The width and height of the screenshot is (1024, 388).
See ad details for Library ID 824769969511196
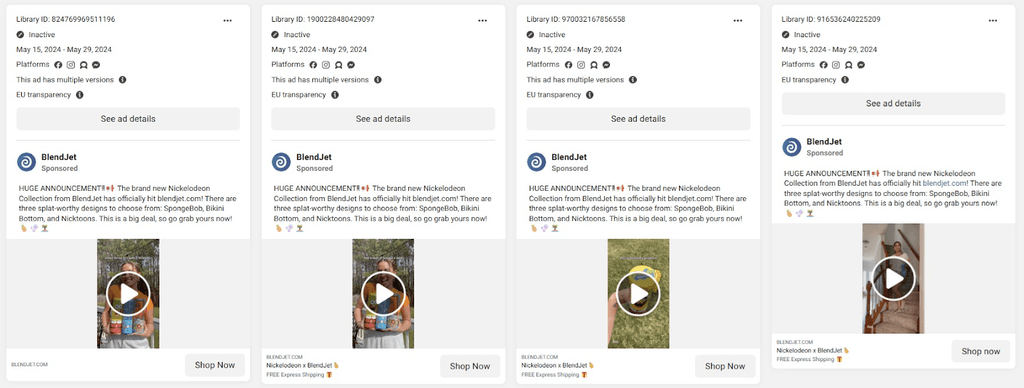[x=128, y=119]
